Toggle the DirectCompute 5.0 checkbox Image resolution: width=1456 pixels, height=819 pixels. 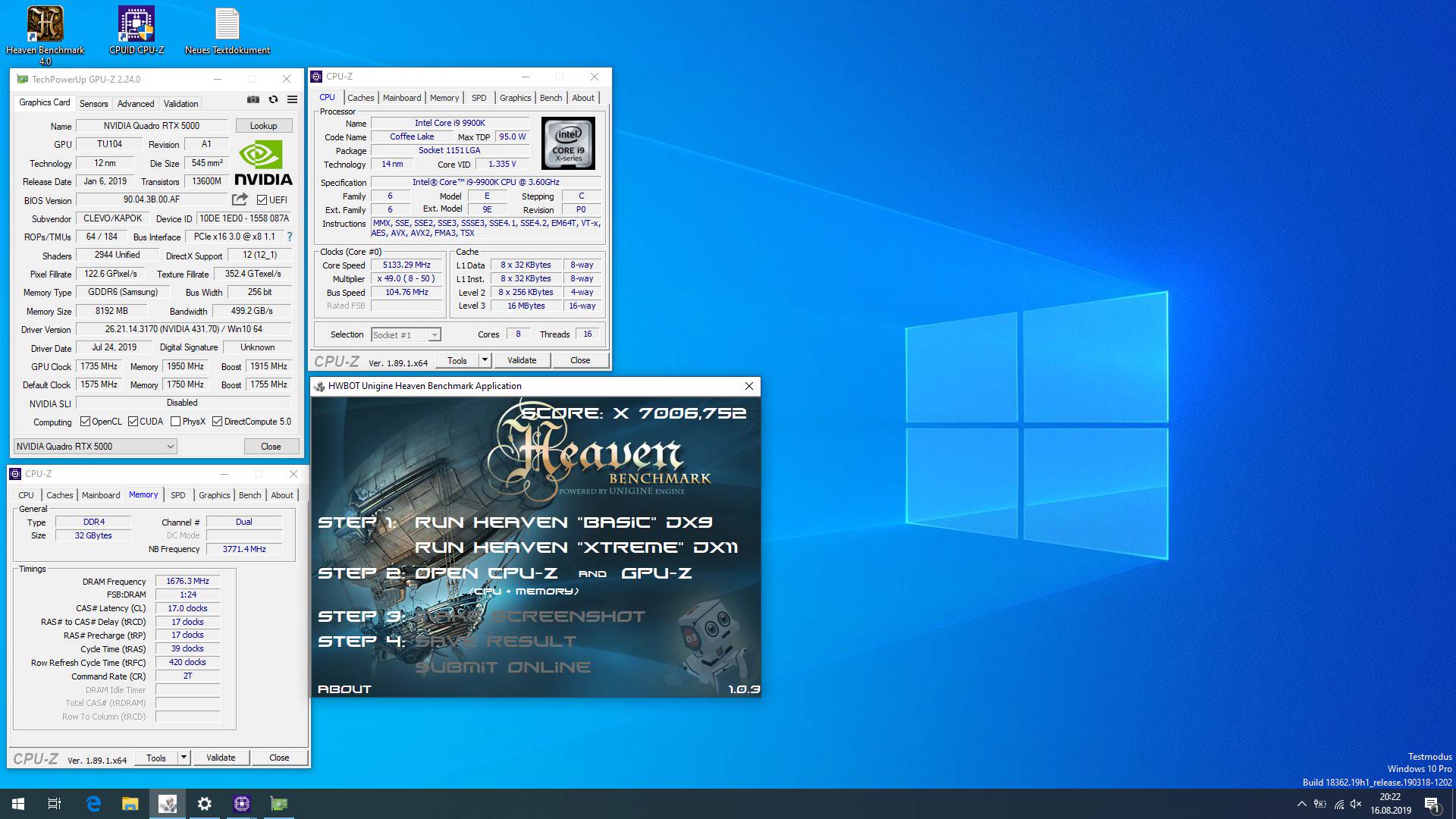click(217, 422)
